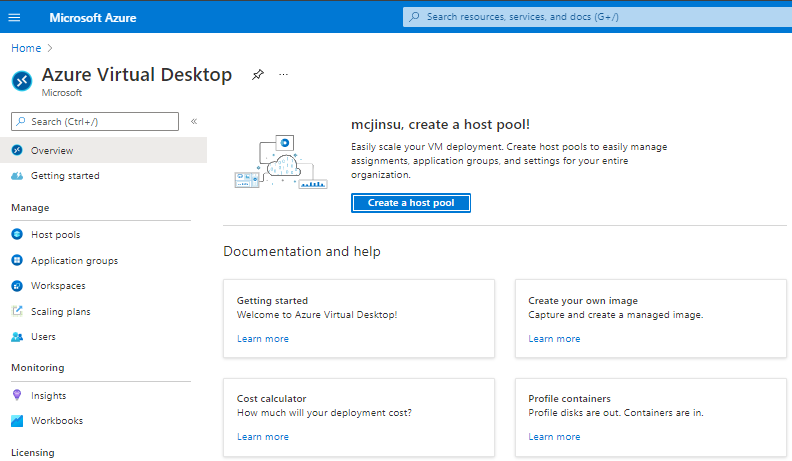Click the Create a host pool button
Screen dimensions: 792x461
pos(411,203)
